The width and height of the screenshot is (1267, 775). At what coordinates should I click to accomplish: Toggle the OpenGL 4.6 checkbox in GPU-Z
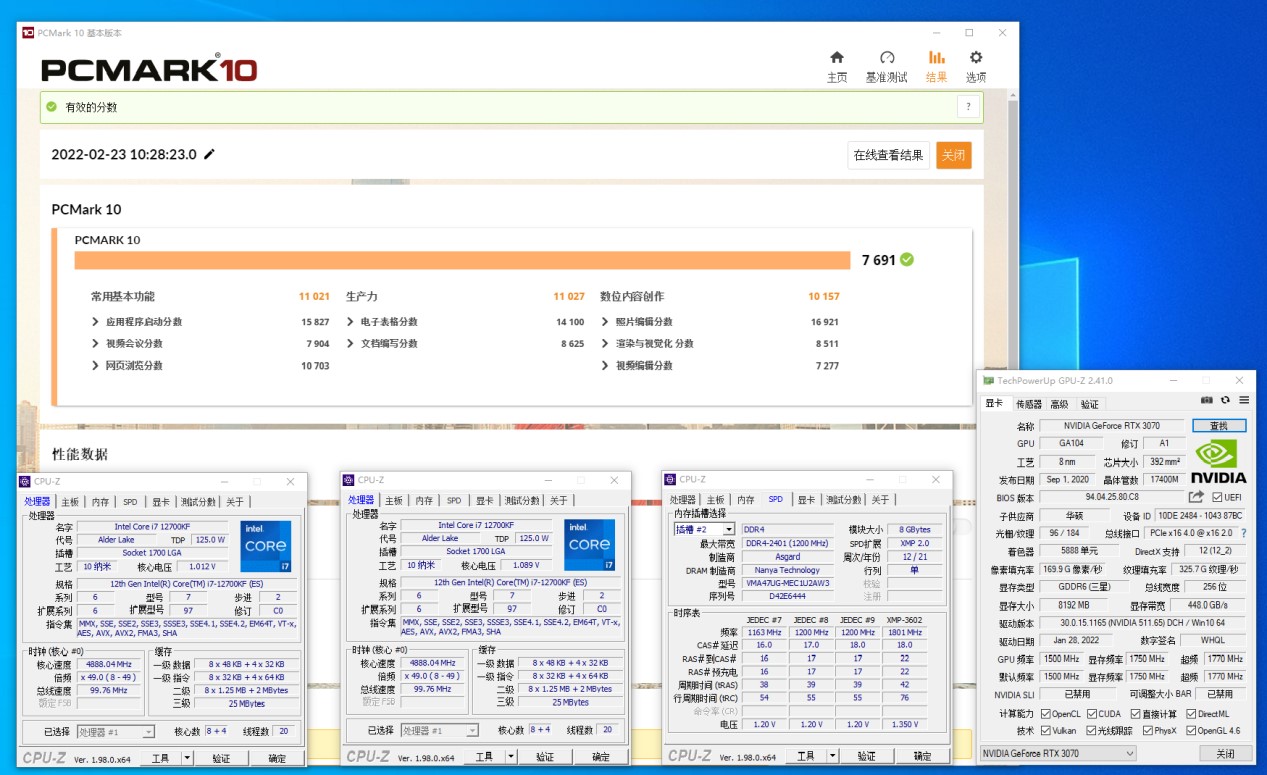tap(1191, 731)
